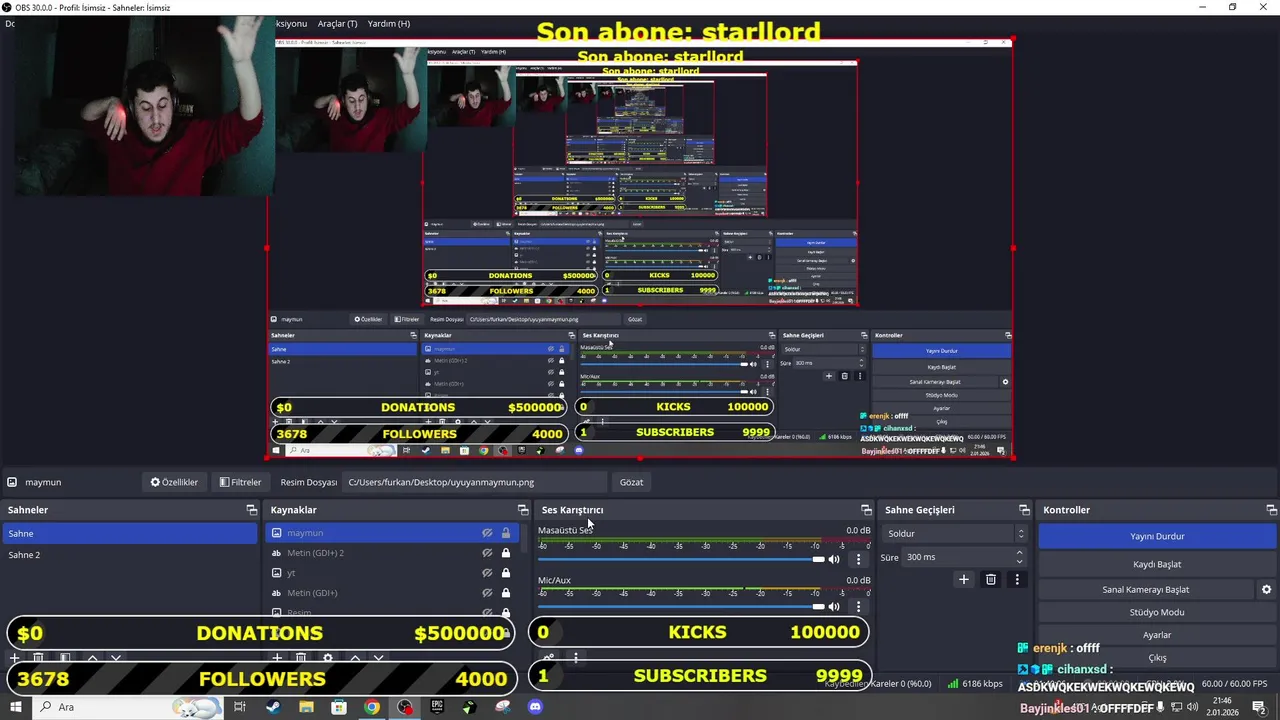Open Microsoft Store from the taskbar

(339, 707)
